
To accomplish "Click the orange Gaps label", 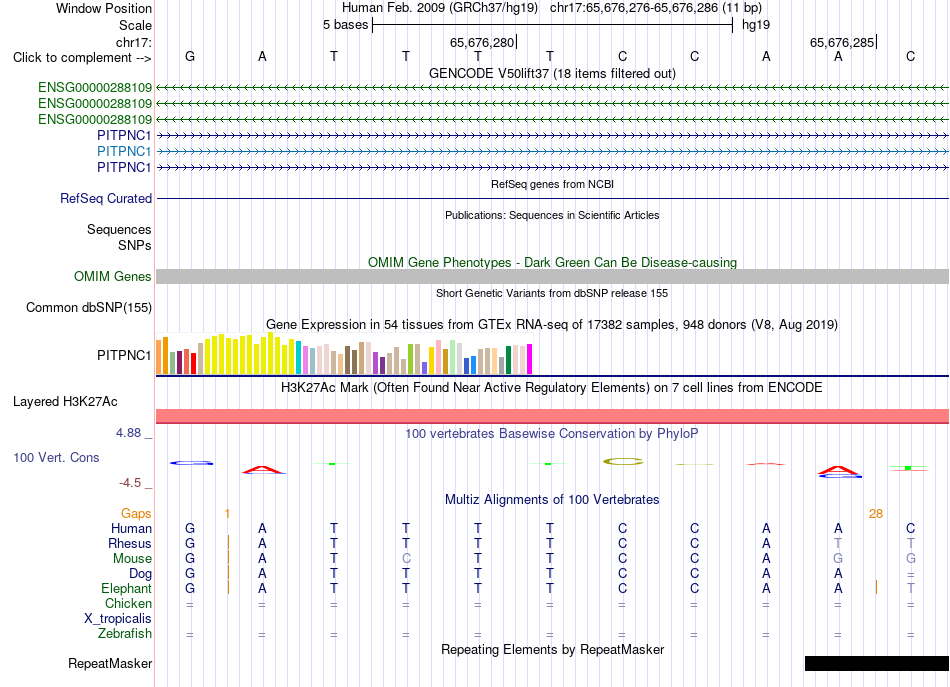I will tap(136, 514).
